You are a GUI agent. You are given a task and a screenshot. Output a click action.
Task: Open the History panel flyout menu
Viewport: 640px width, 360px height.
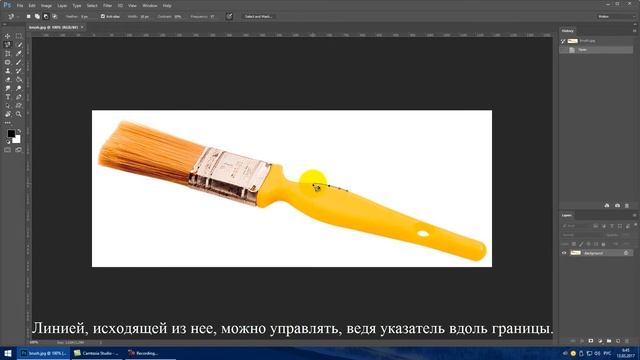coord(635,31)
